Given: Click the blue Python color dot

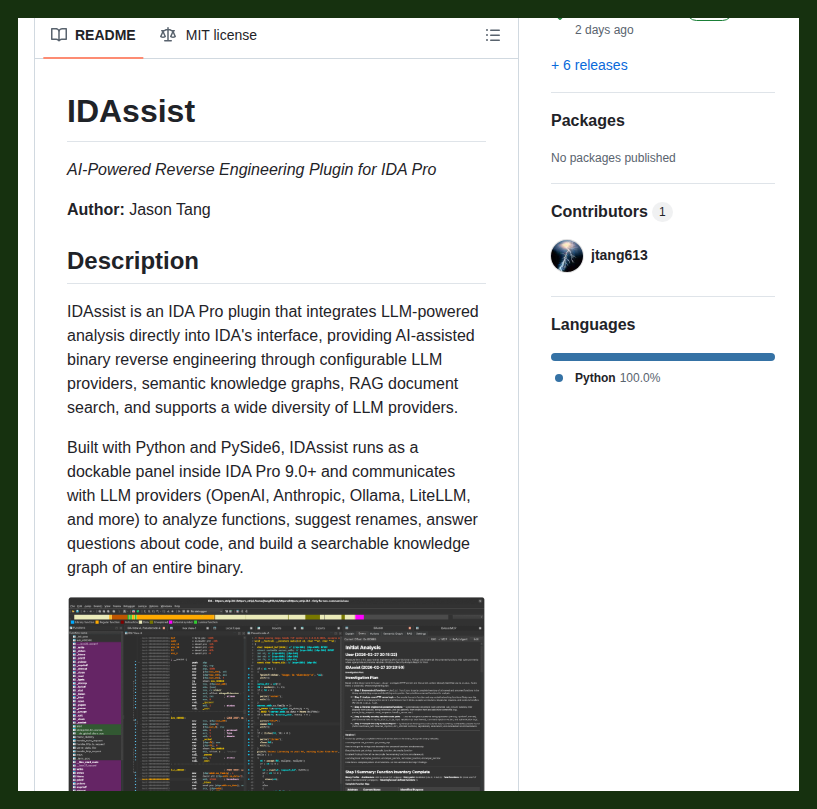Looking at the screenshot, I should pyautogui.click(x=559, y=378).
